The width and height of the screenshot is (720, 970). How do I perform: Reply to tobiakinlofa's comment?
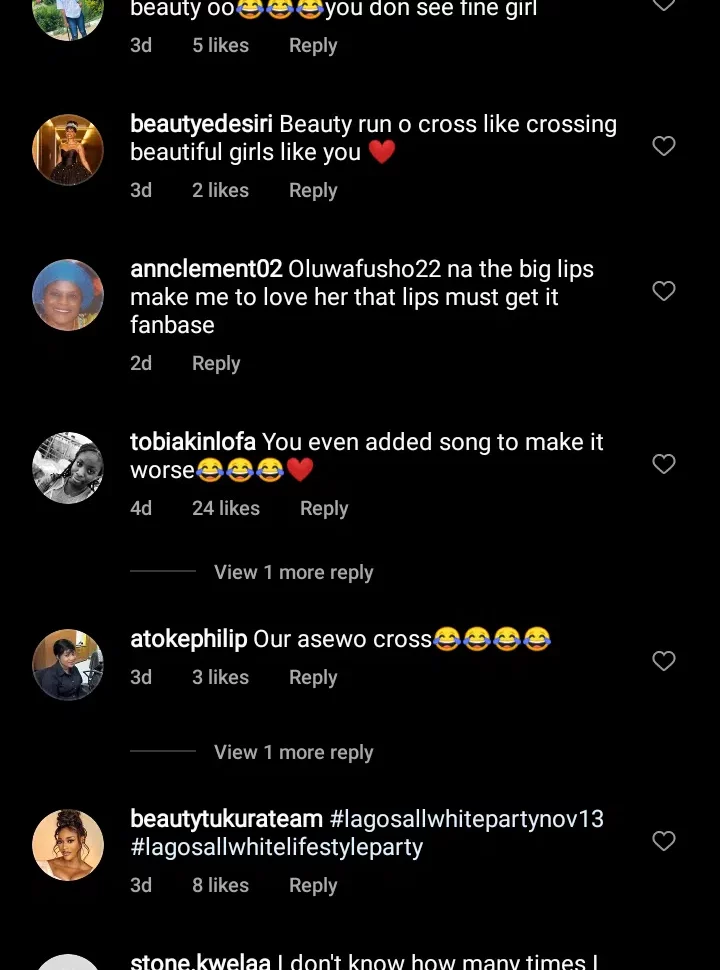324,508
